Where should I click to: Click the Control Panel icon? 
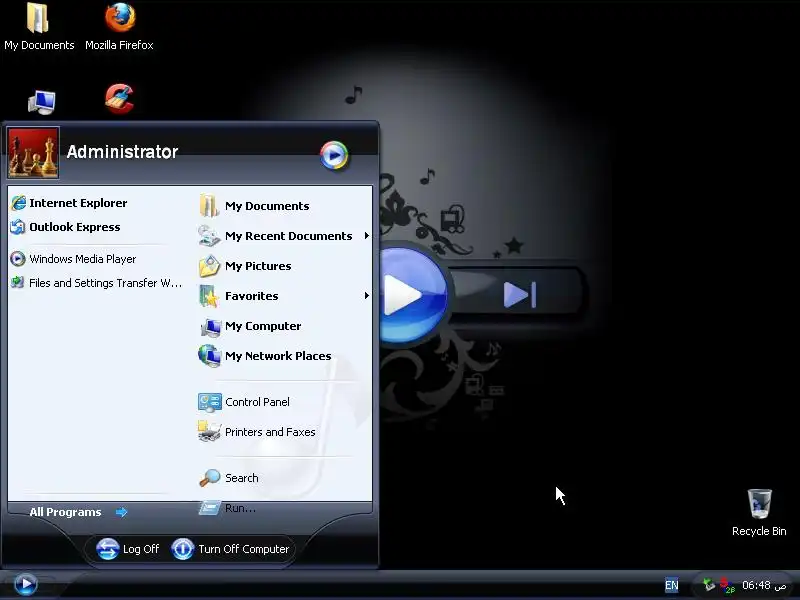(210, 403)
